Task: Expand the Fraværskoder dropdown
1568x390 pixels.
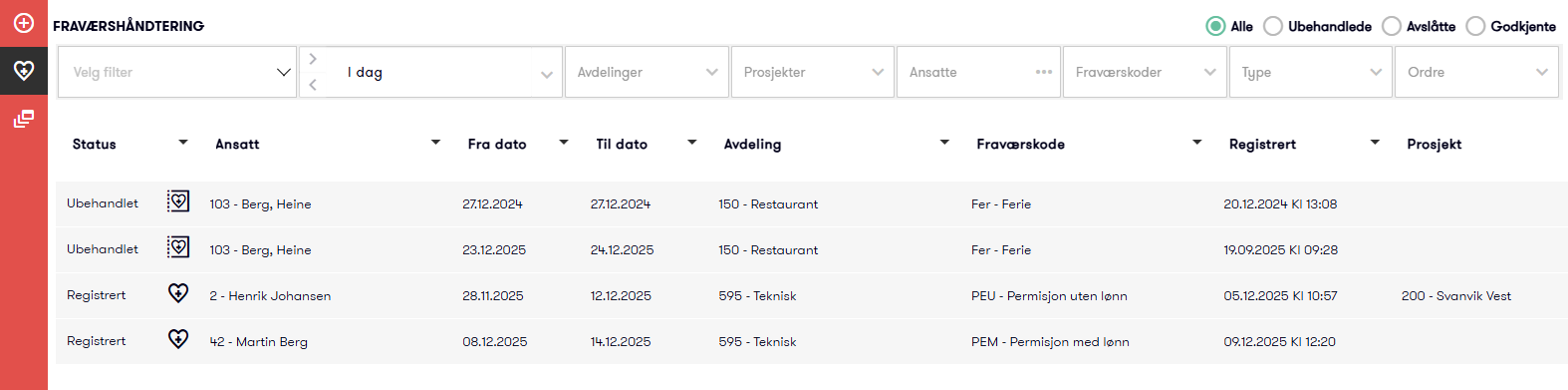Action: click(x=1145, y=72)
